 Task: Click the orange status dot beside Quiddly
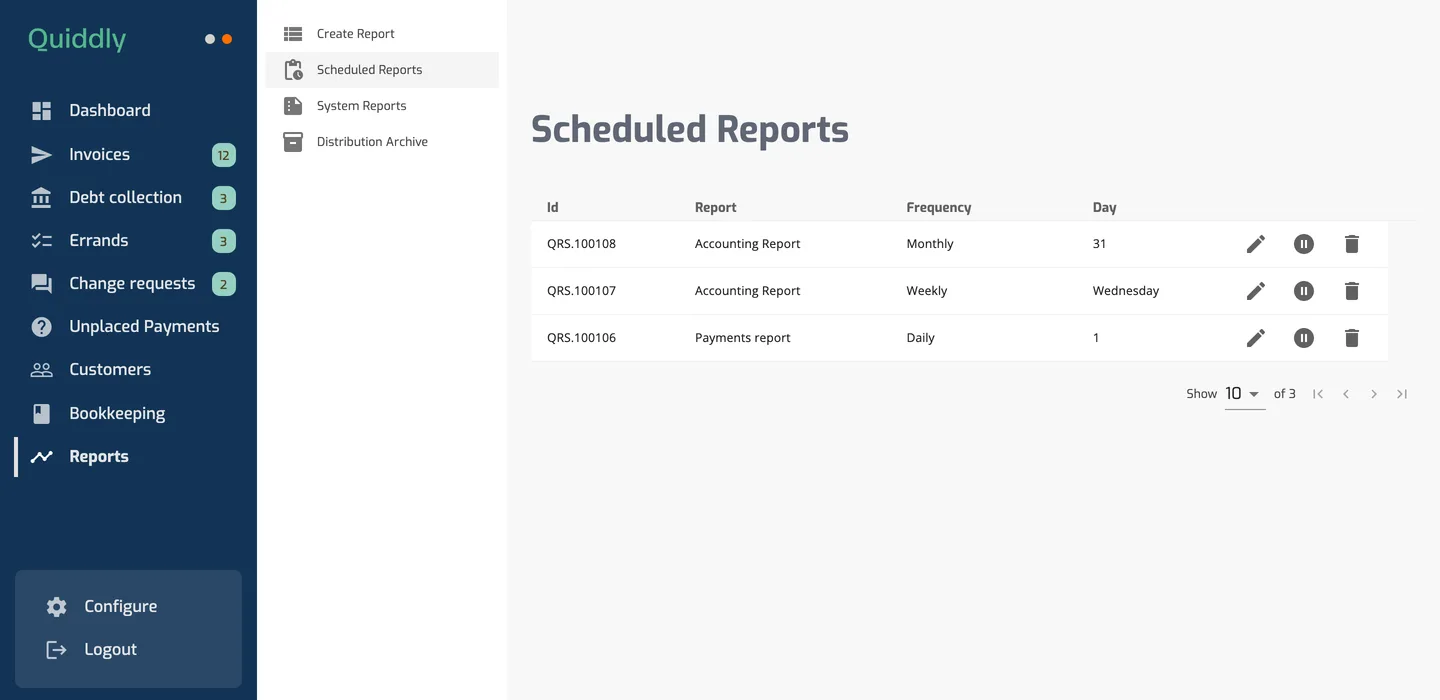(227, 39)
